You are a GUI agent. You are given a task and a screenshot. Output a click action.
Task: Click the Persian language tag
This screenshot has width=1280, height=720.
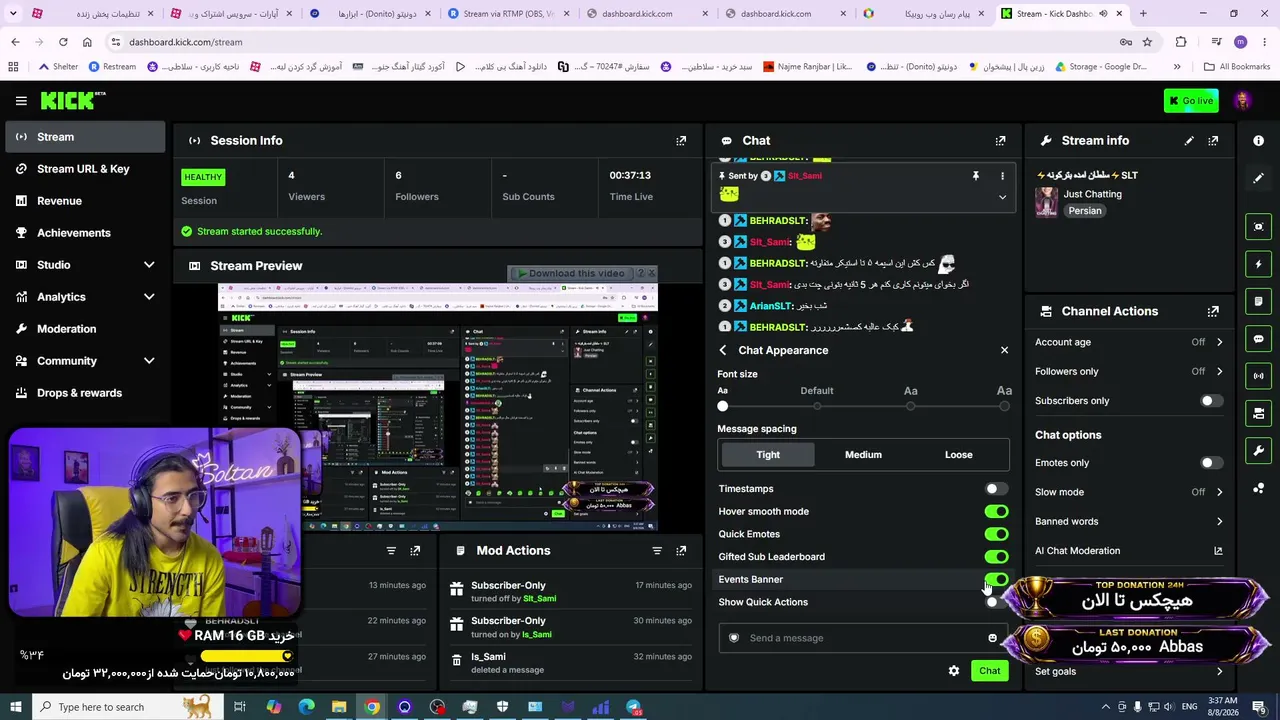(1085, 211)
